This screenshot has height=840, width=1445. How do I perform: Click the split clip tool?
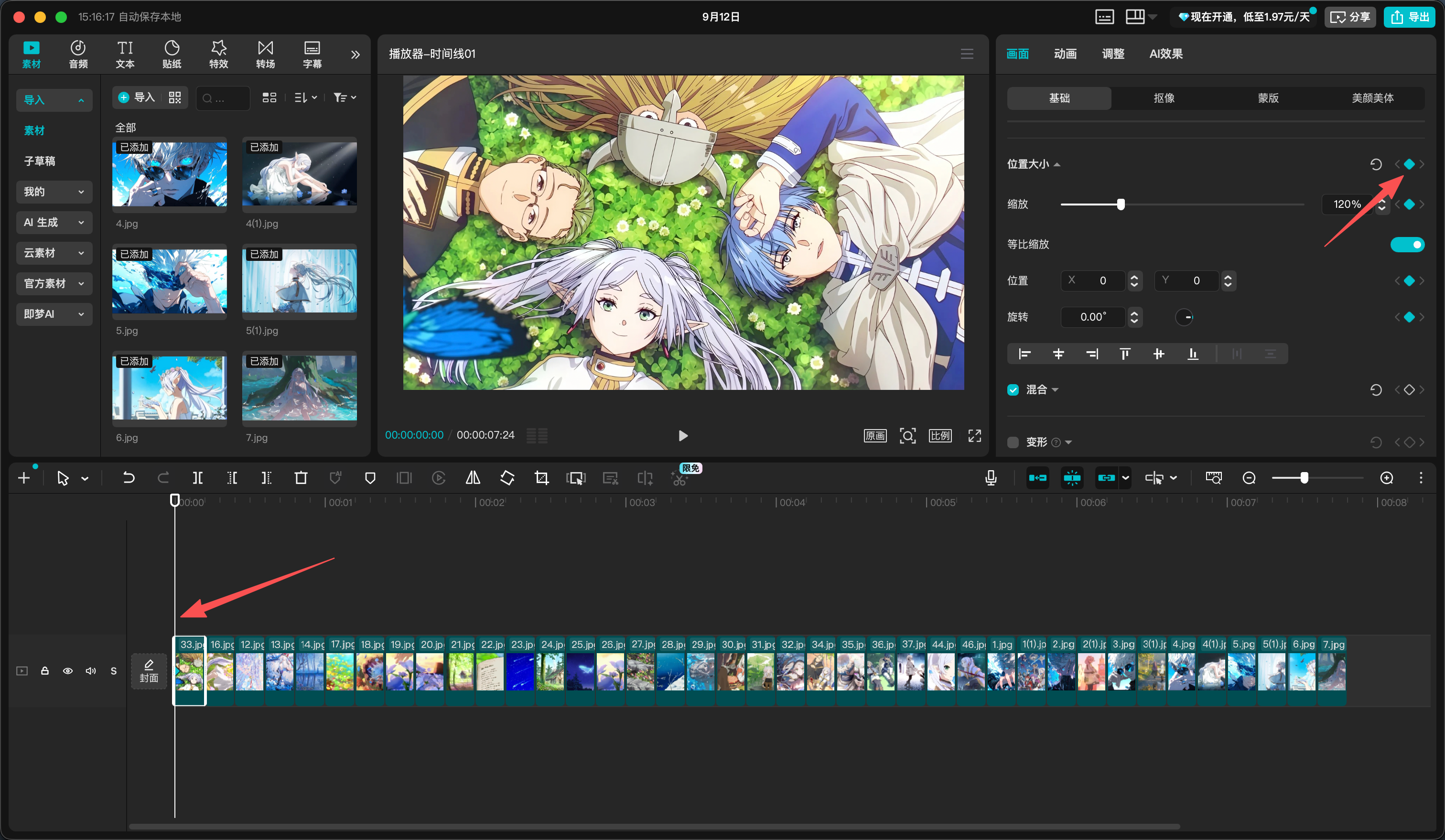tap(198, 478)
